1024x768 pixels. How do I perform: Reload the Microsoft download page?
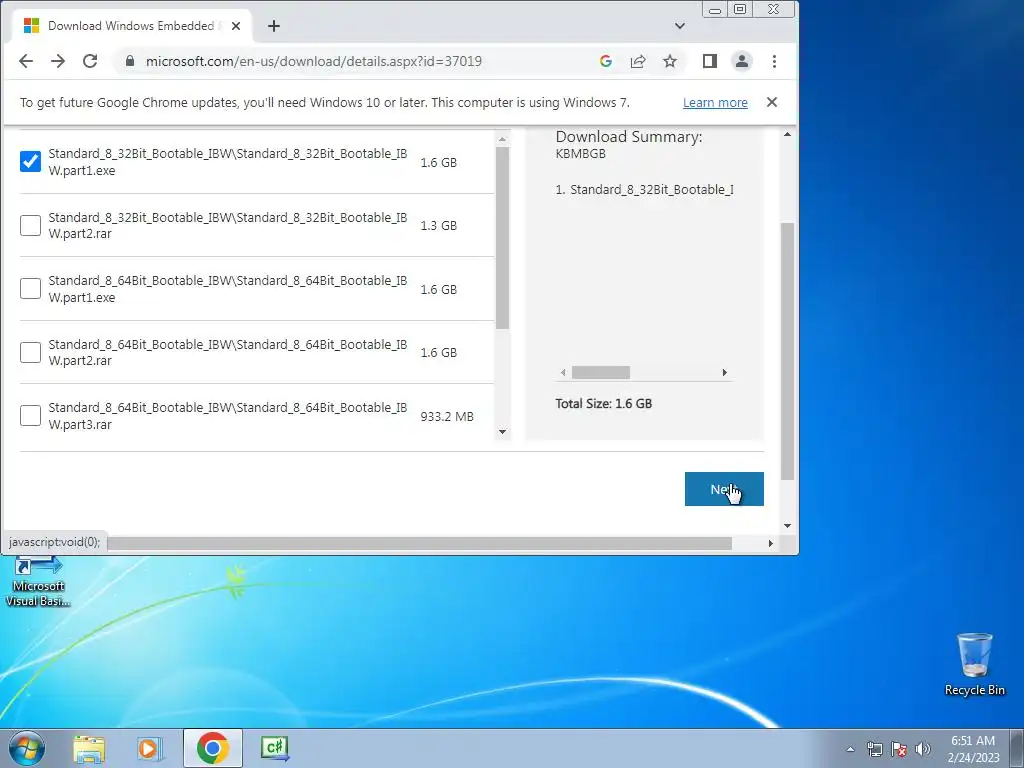90,61
